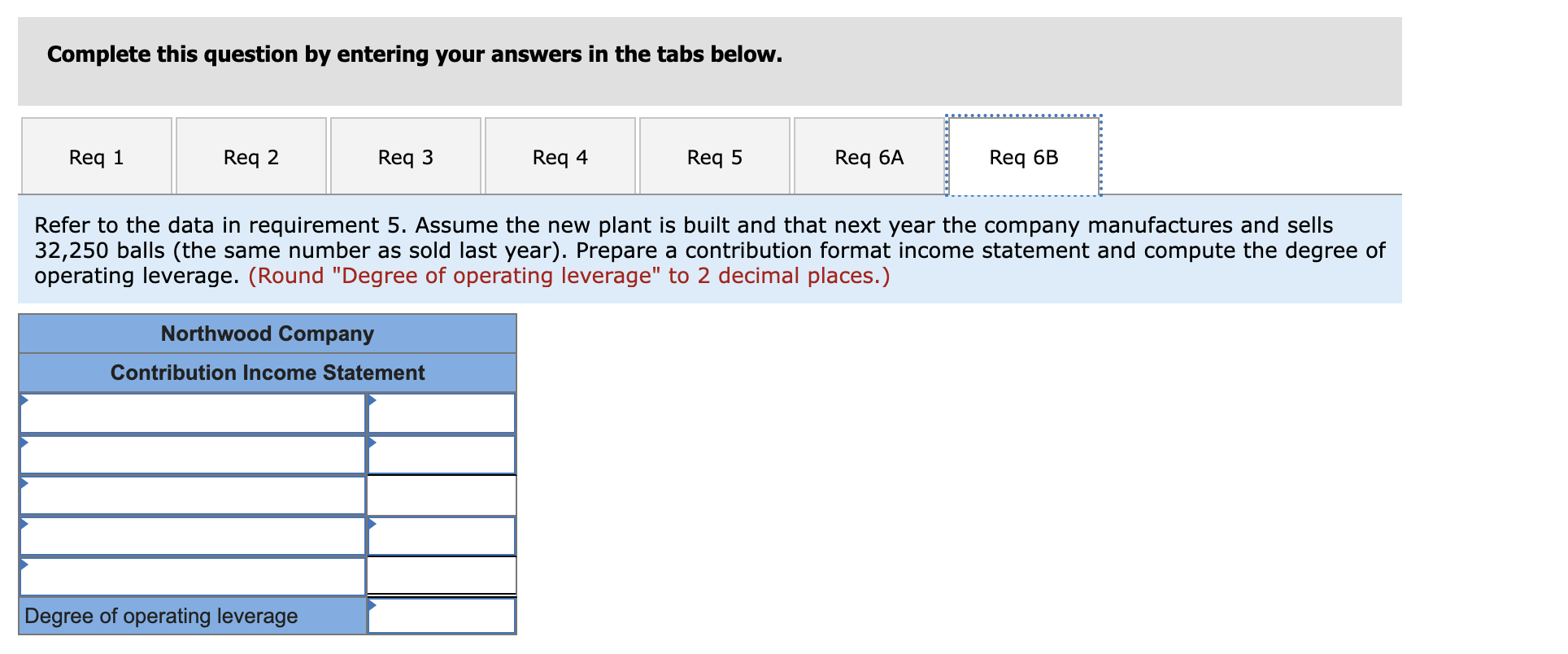Select the Req 3 tab
1568x654 pixels.
(404, 156)
